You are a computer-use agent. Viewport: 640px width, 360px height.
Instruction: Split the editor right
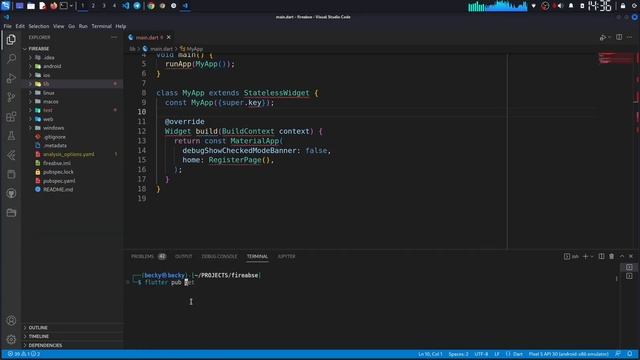[619, 37]
